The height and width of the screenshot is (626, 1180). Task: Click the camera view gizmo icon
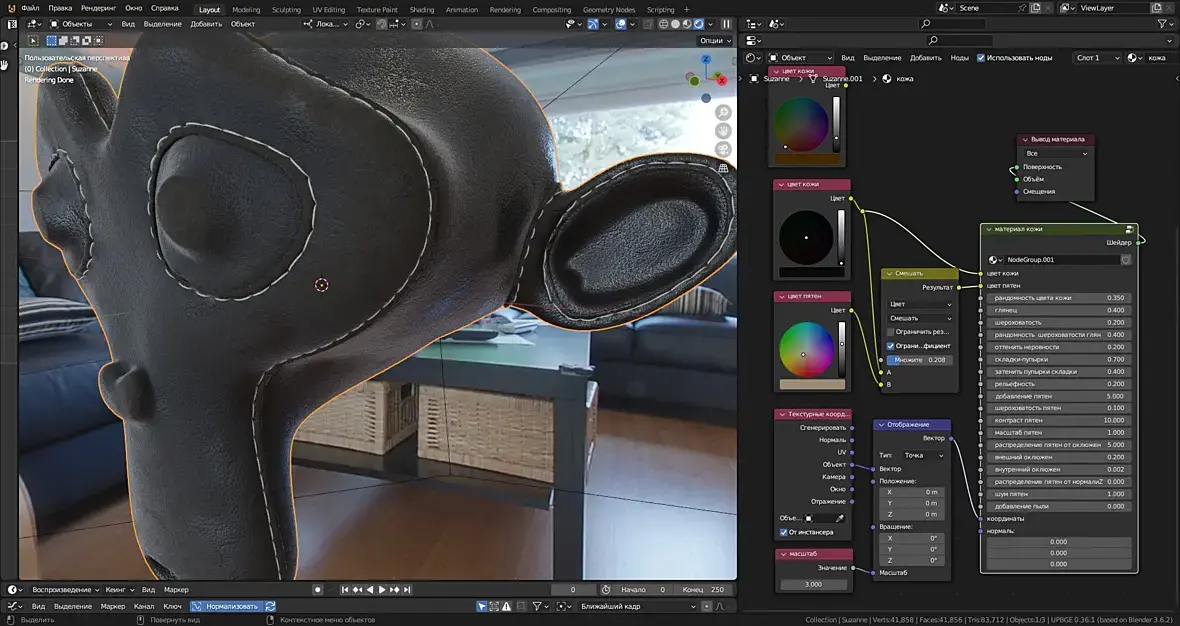click(723, 150)
